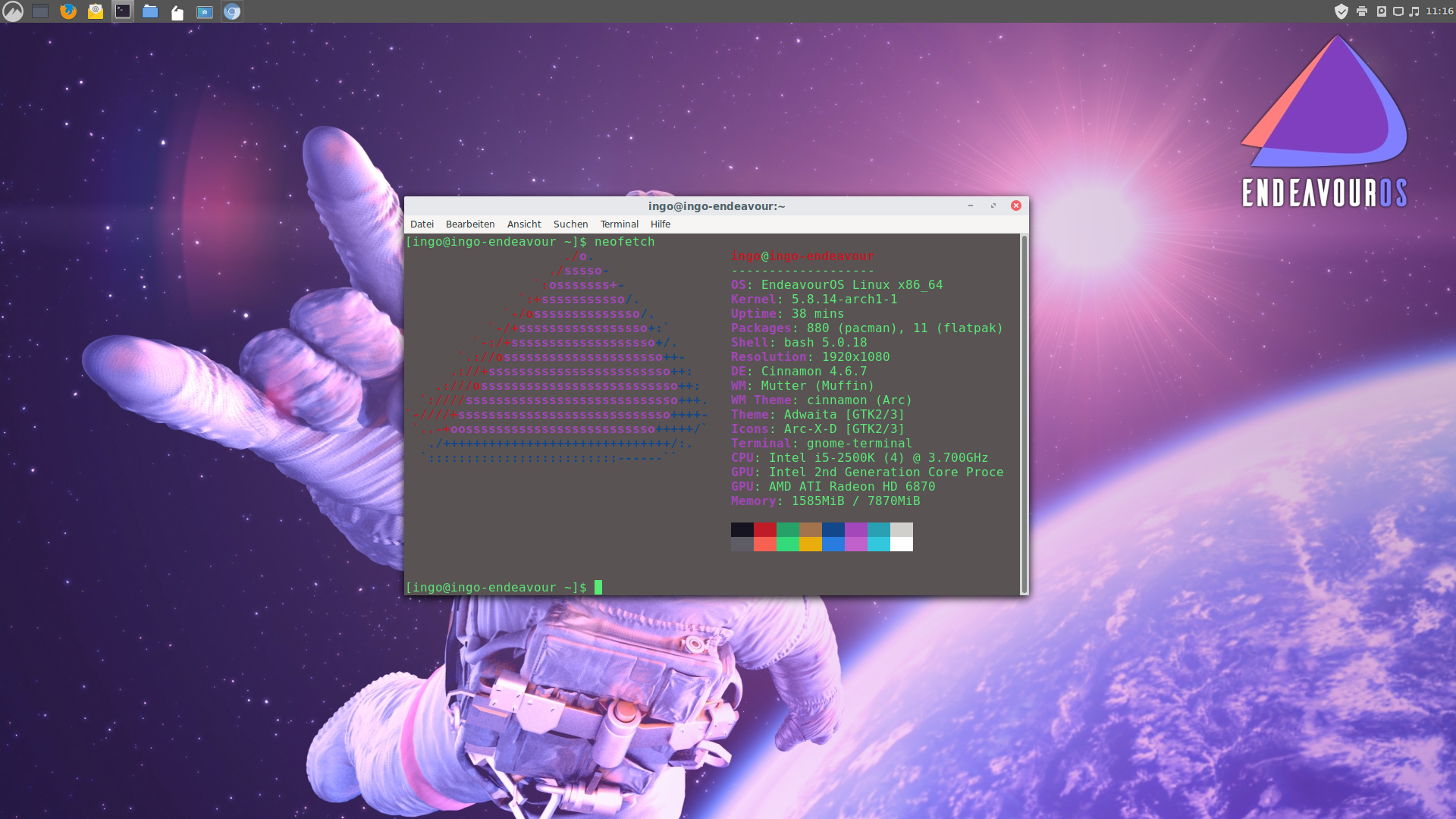The width and height of the screenshot is (1456, 819).
Task: Click the green cursor at the prompt
Action: [x=598, y=587]
